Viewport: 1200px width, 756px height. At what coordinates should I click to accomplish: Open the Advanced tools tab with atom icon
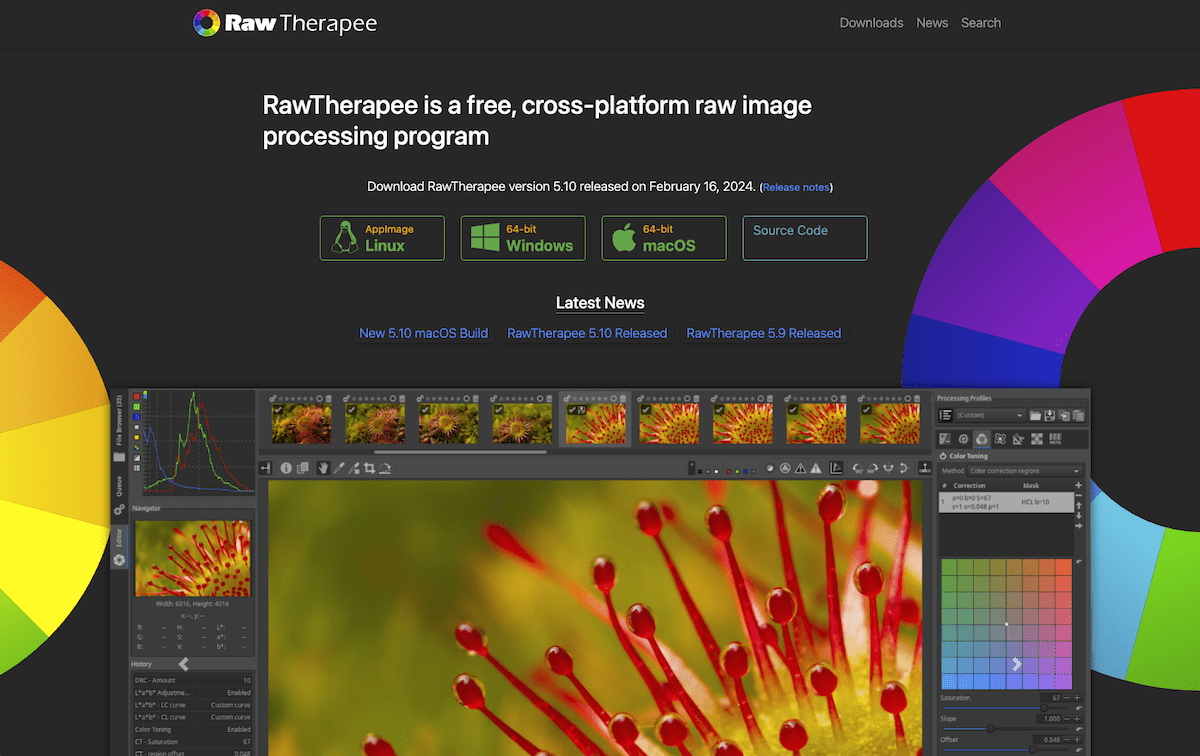[x=1000, y=438]
